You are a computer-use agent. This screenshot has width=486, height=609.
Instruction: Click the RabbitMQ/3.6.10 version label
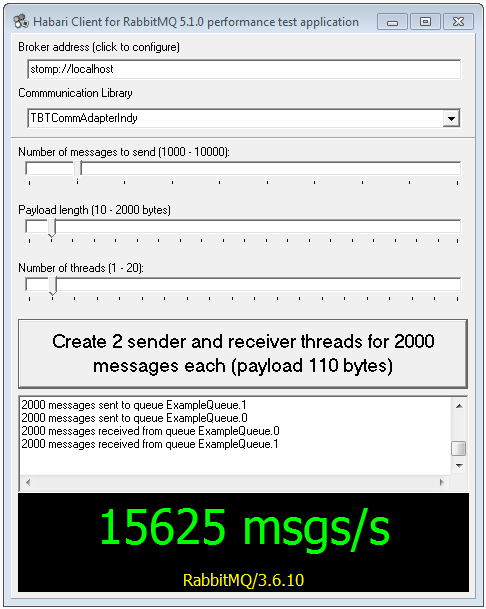point(244,580)
